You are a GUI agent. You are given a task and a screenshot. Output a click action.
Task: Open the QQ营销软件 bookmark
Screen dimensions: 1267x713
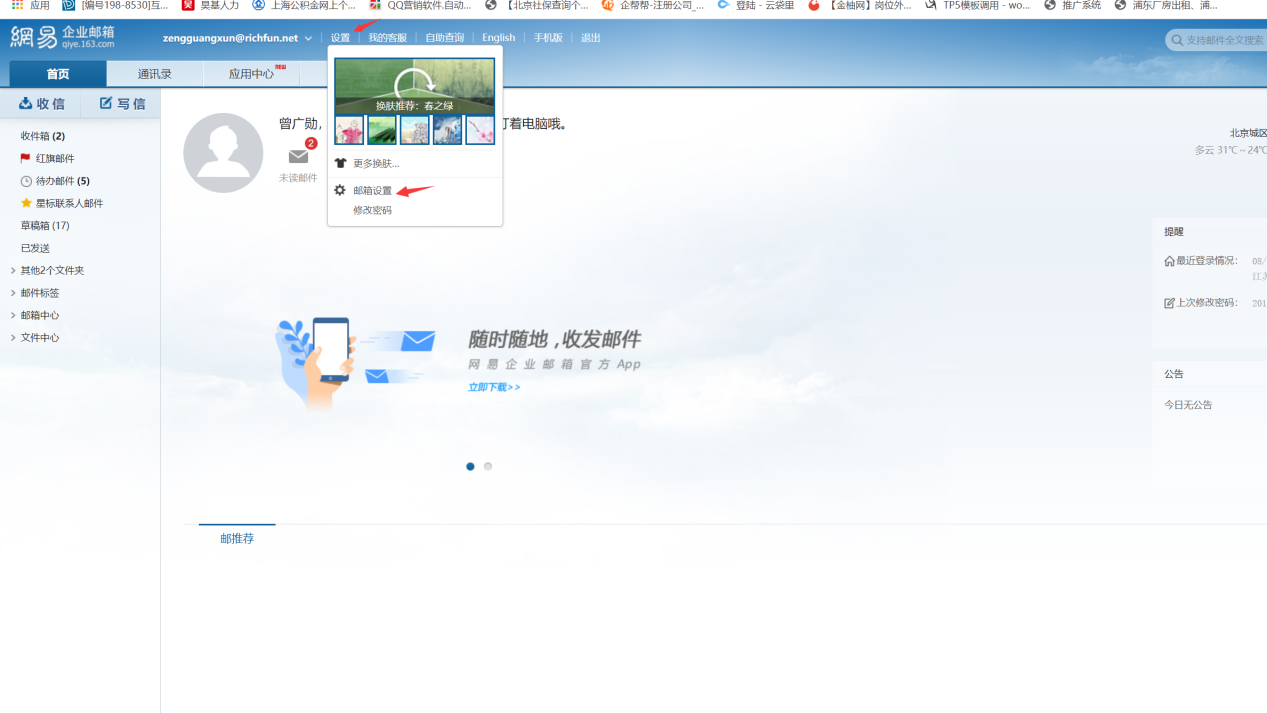point(420,5)
